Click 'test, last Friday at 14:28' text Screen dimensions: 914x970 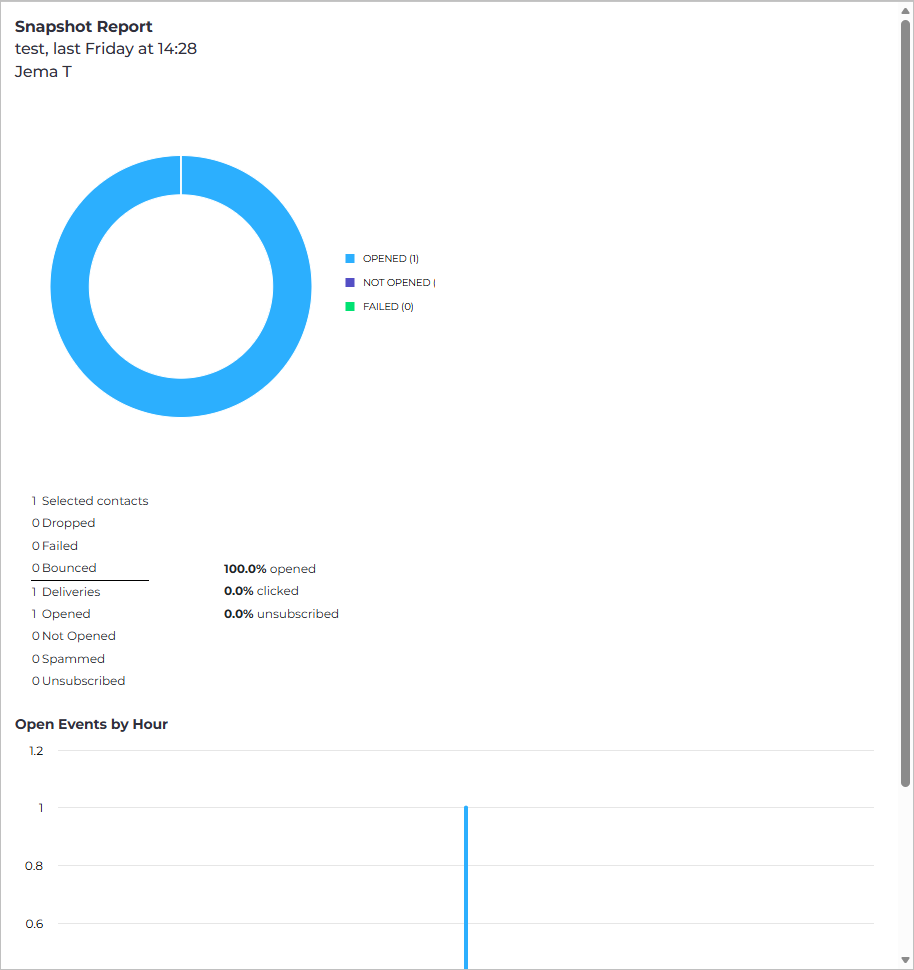click(x=106, y=49)
